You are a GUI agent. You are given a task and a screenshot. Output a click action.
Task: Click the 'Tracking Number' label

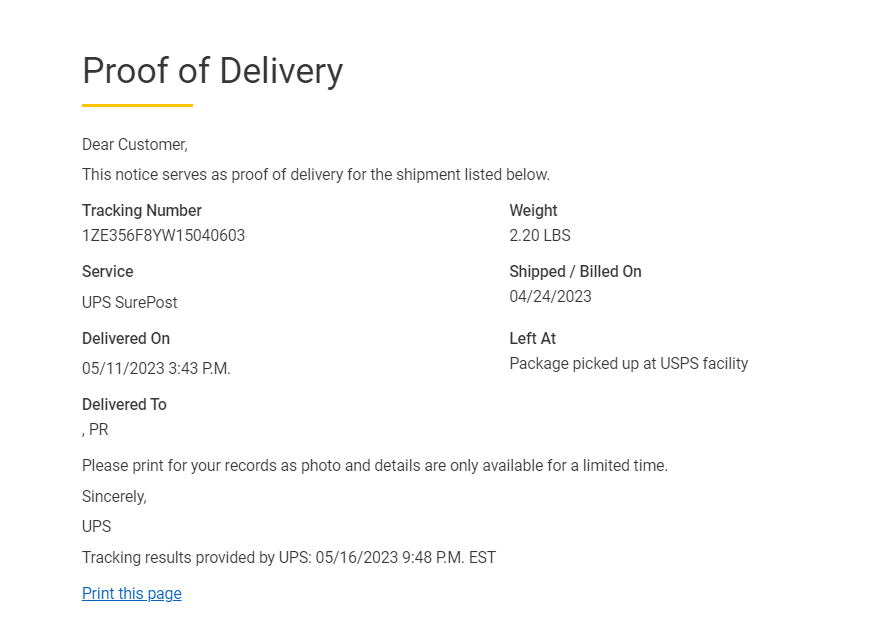141,211
